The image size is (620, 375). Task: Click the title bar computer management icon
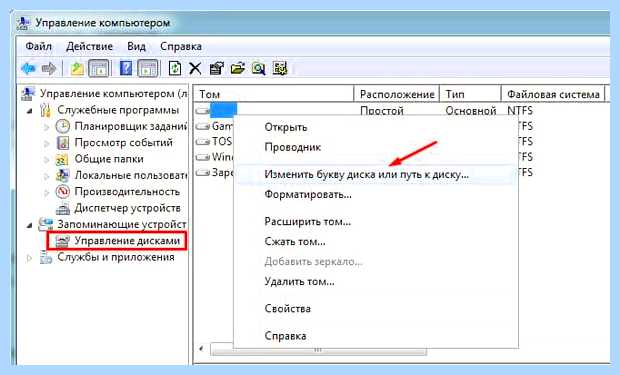[x=23, y=23]
